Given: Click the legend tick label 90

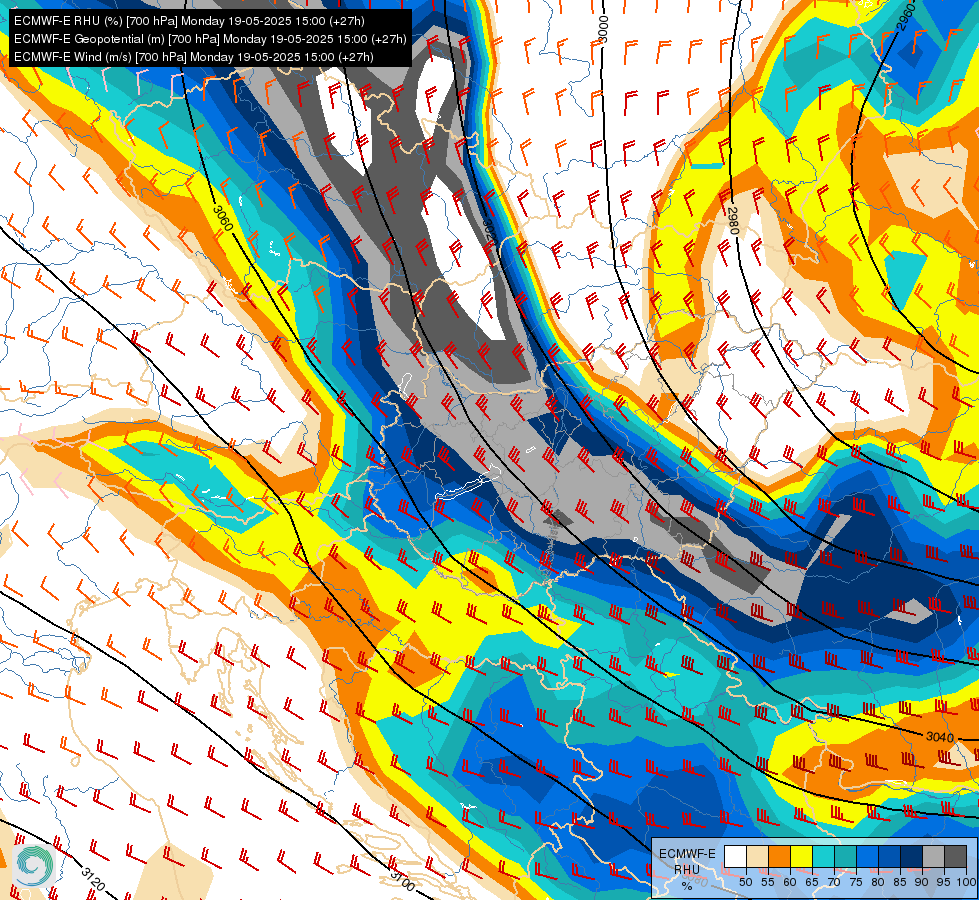Looking at the screenshot, I should (x=922, y=882).
